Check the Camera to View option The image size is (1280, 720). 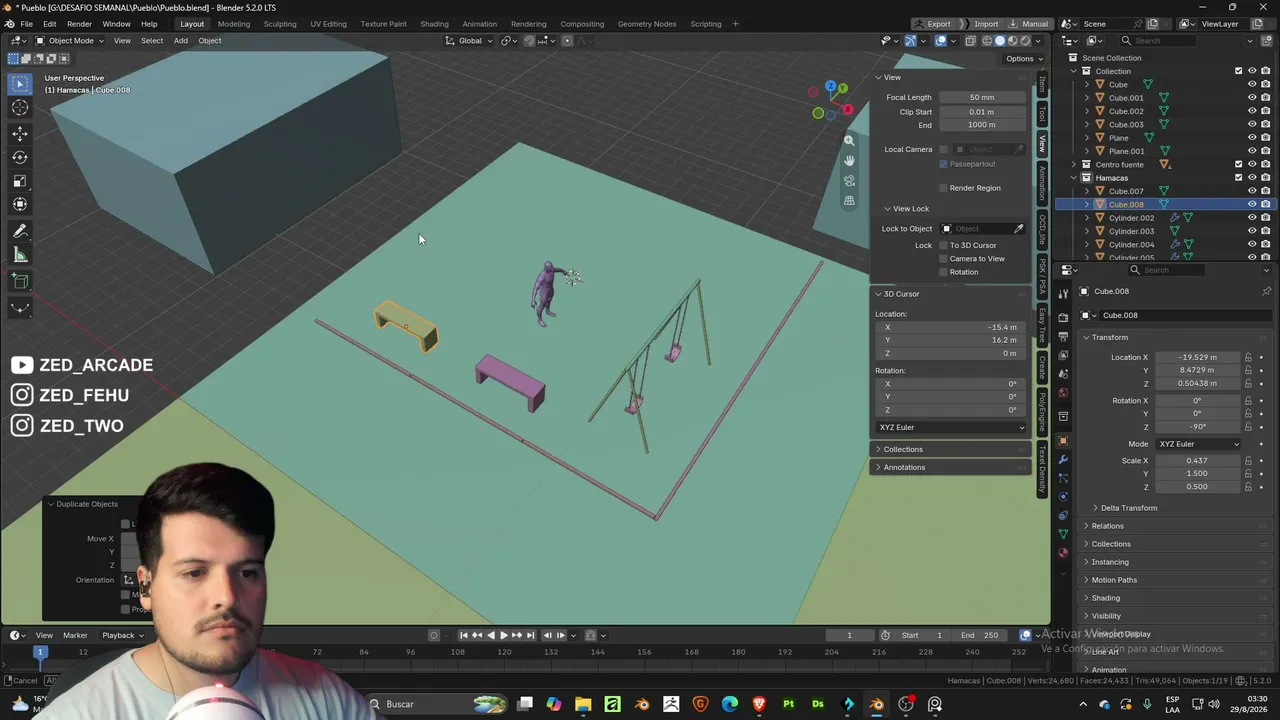point(943,259)
